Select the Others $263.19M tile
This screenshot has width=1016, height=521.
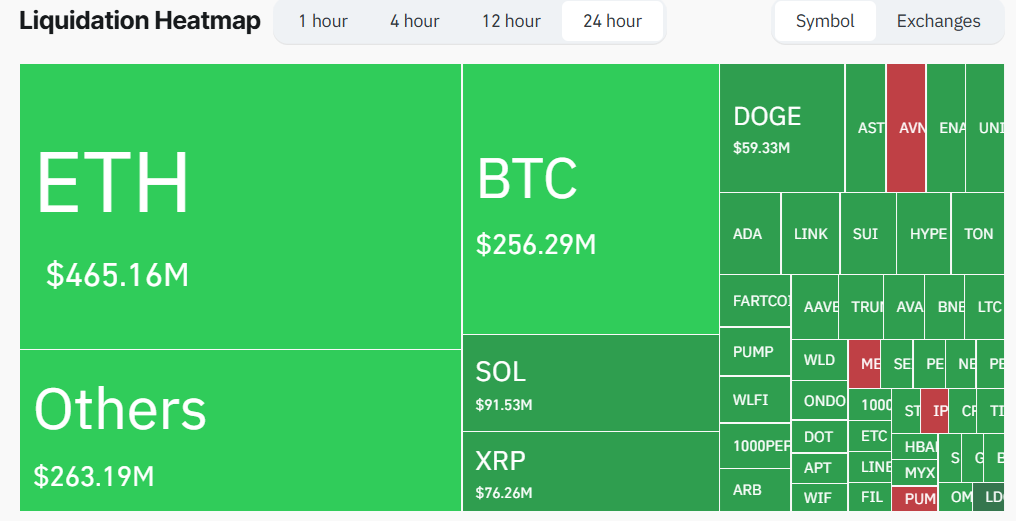click(240, 430)
